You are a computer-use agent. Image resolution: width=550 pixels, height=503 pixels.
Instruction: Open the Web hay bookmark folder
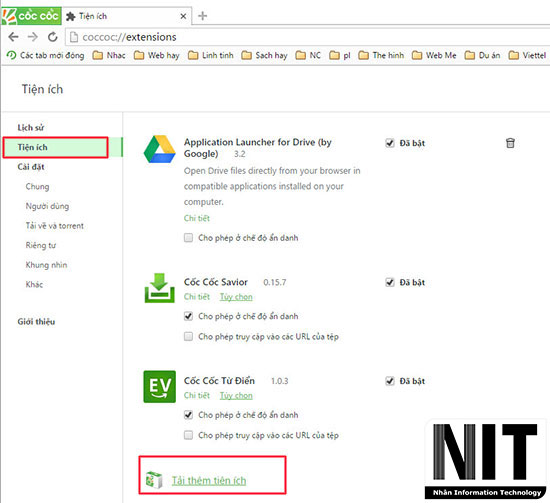(x=157, y=55)
